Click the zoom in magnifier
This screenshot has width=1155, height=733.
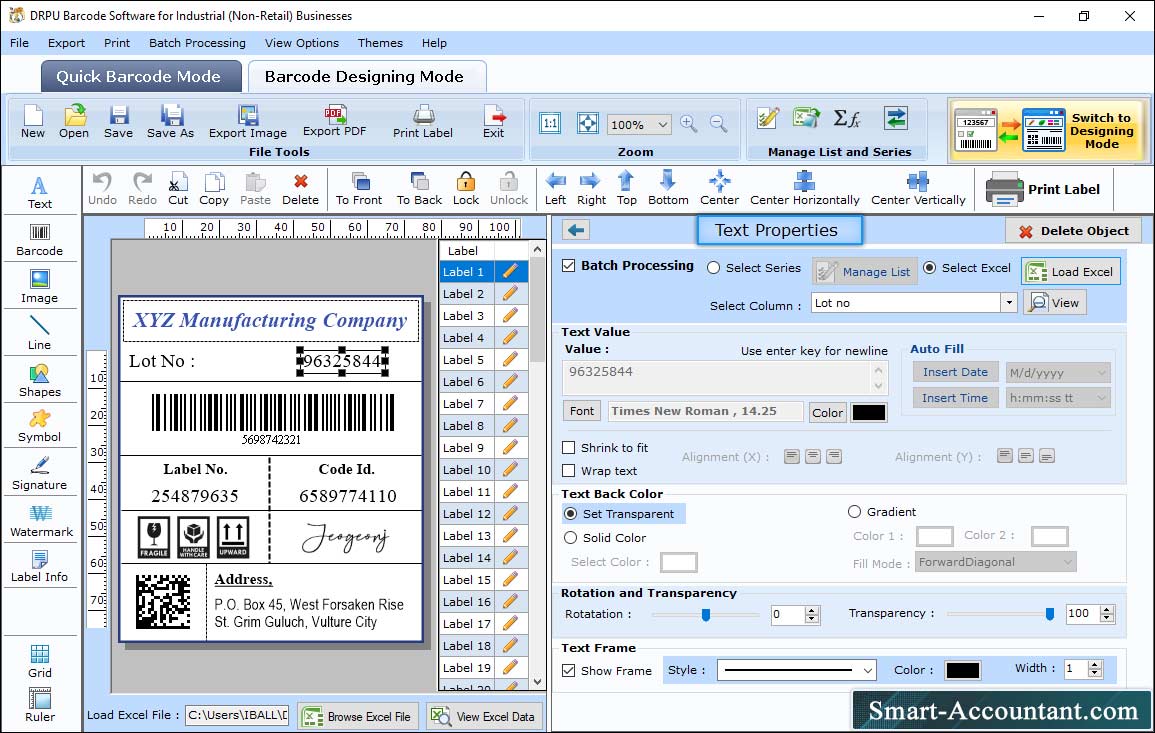pos(689,124)
